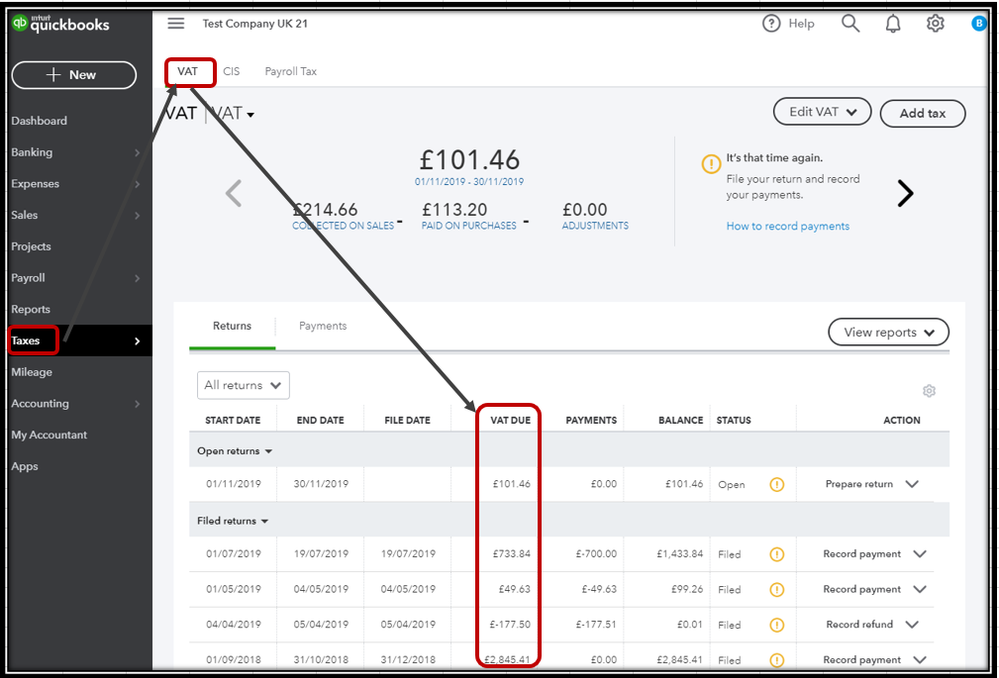Go to previous VAT period arrow
Image resolution: width=999 pixels, height=678 pixels.
[234, 193]
